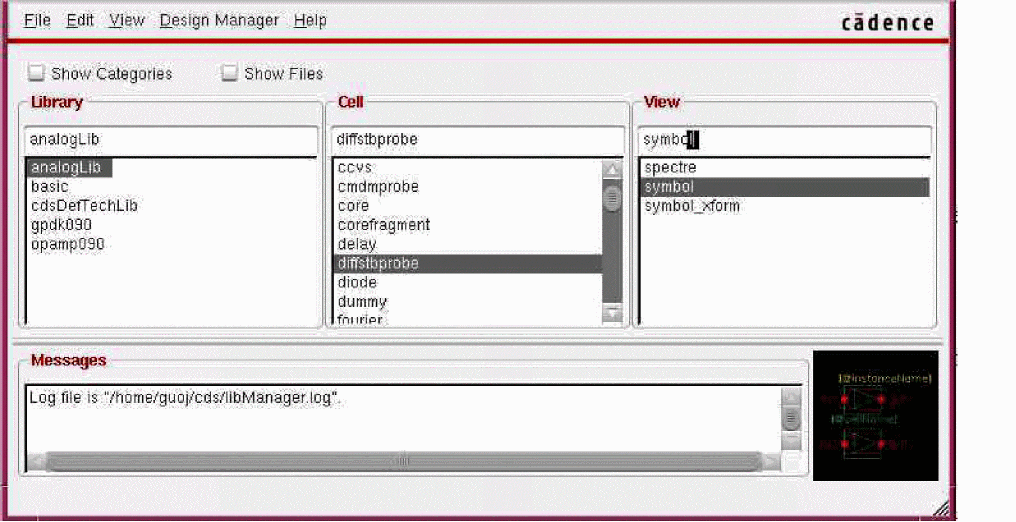The image size is (1016, 522).
Task: Click the Cell name input field
Action: 478,140
